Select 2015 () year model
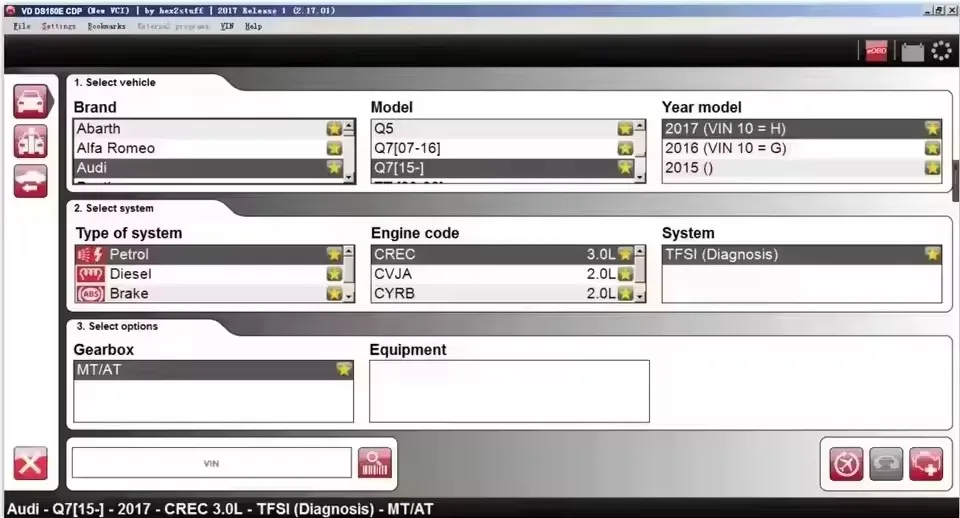960x518 pixels. click(802, 167)
